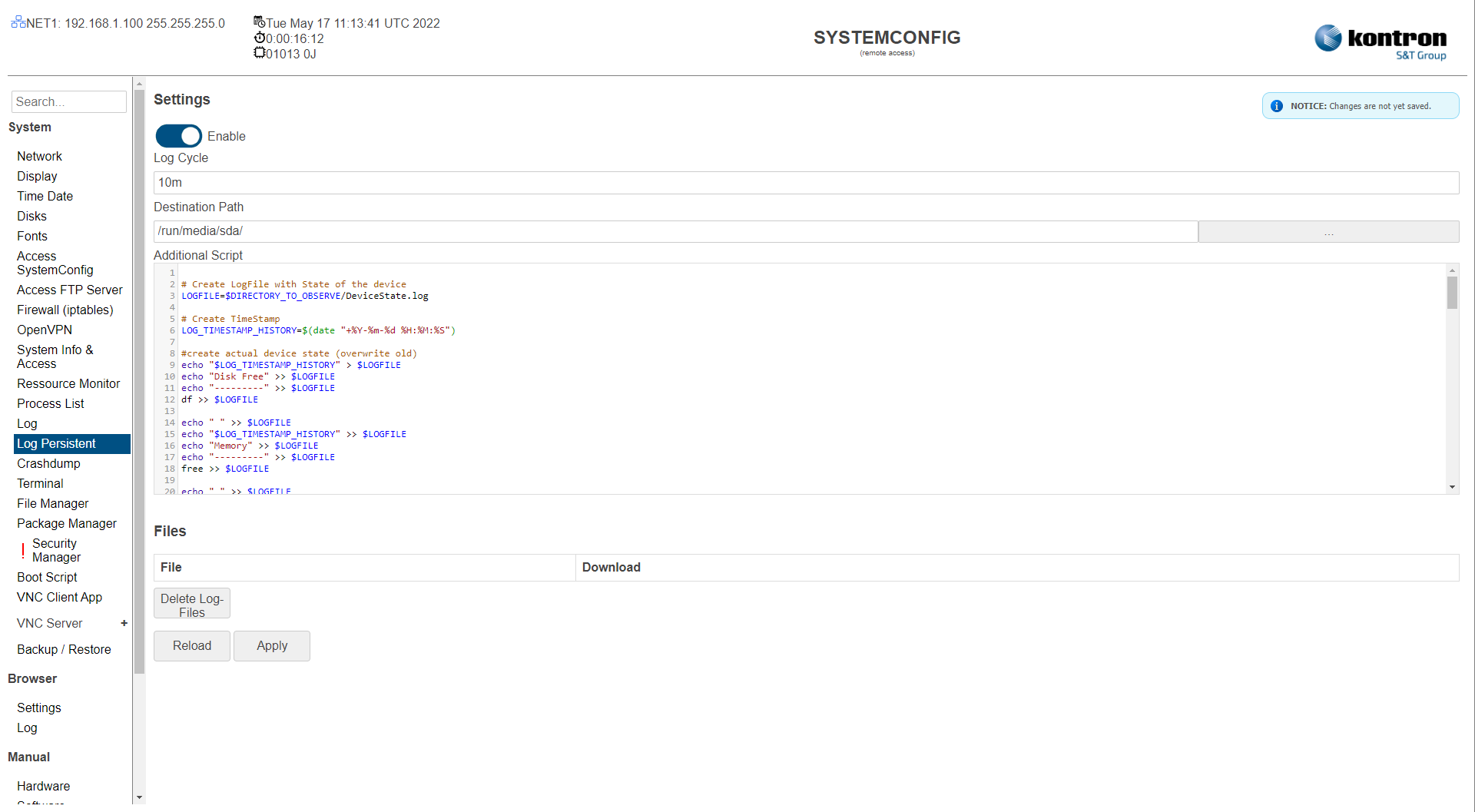Open the Terminal page
The image size is (1475, 812).
tap(40, 483)
